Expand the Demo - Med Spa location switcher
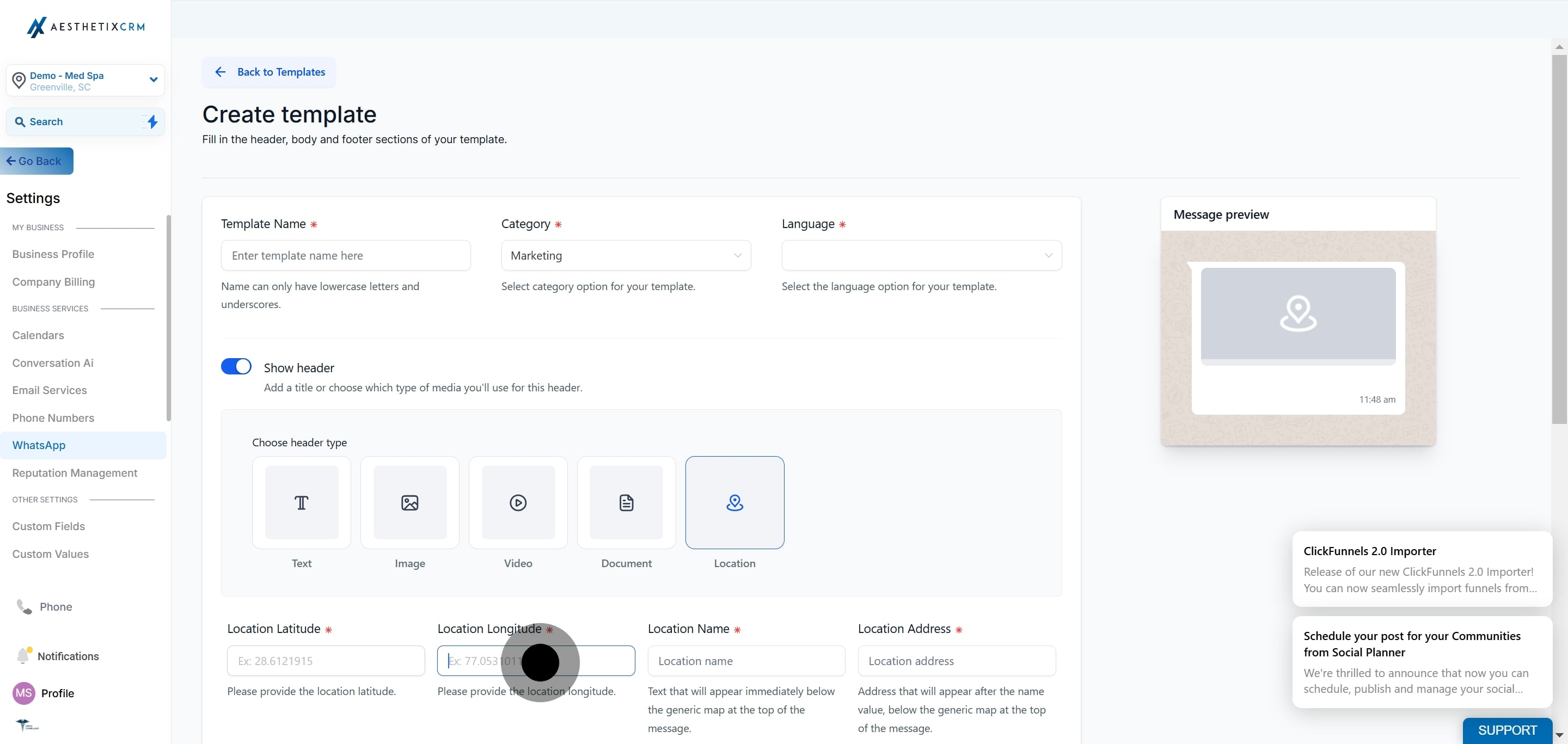The height and width of the screenshot is (744, 1568). pos(85,81)
